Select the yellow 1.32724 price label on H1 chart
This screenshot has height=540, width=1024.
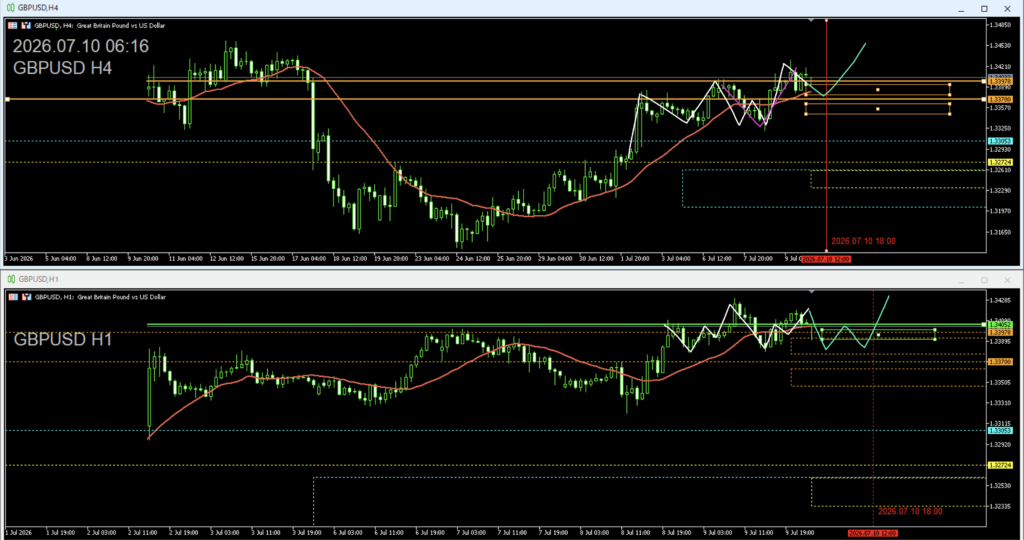(1000, 466)
